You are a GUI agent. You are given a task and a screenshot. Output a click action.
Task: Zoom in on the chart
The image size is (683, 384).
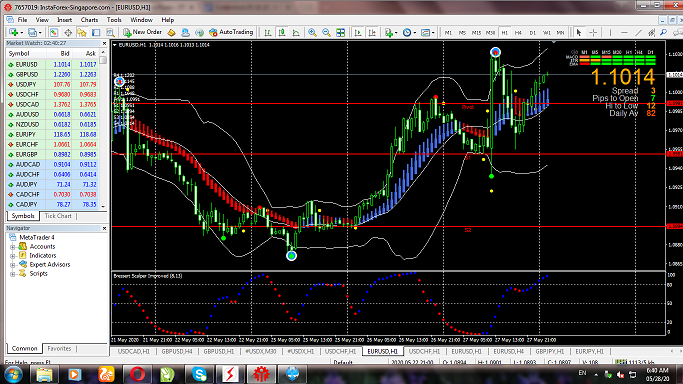point(312,32)
